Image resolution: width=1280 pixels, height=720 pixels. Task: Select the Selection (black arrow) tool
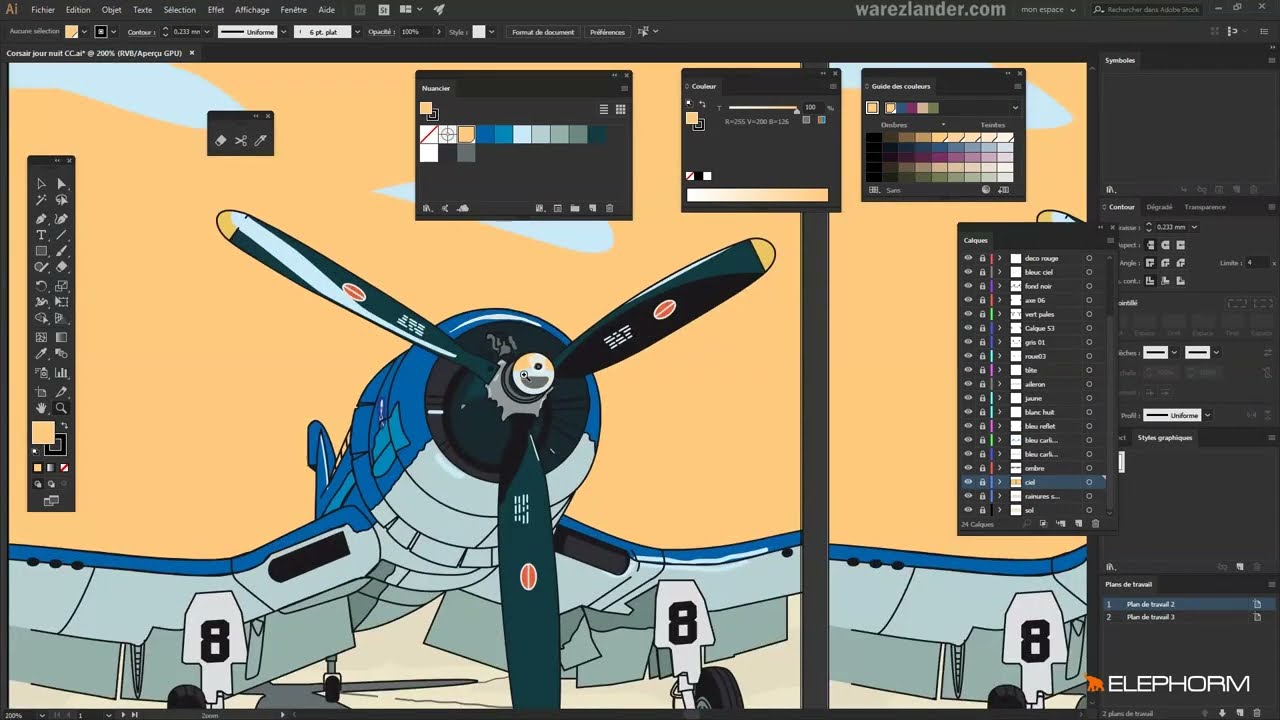coord(41,184)
